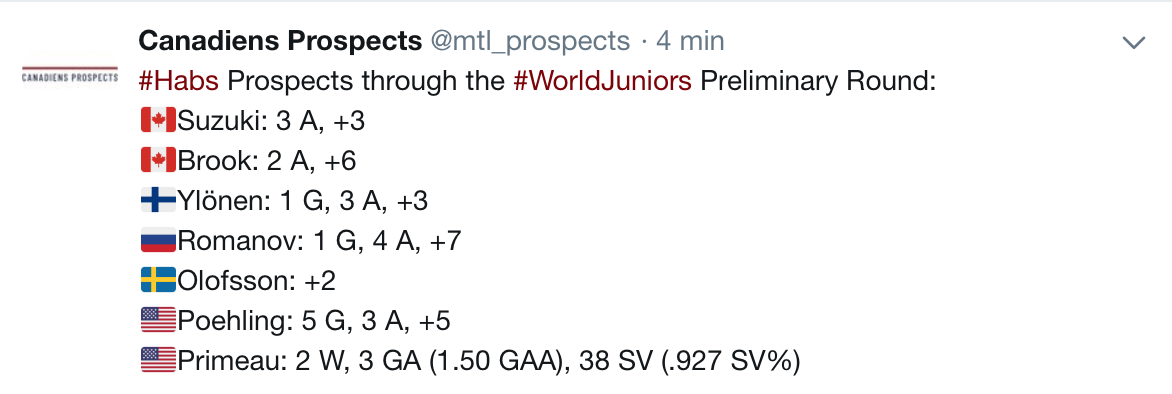Open the tweet via 4 min timestamp
1172x394 pixels.
(690, 41)
